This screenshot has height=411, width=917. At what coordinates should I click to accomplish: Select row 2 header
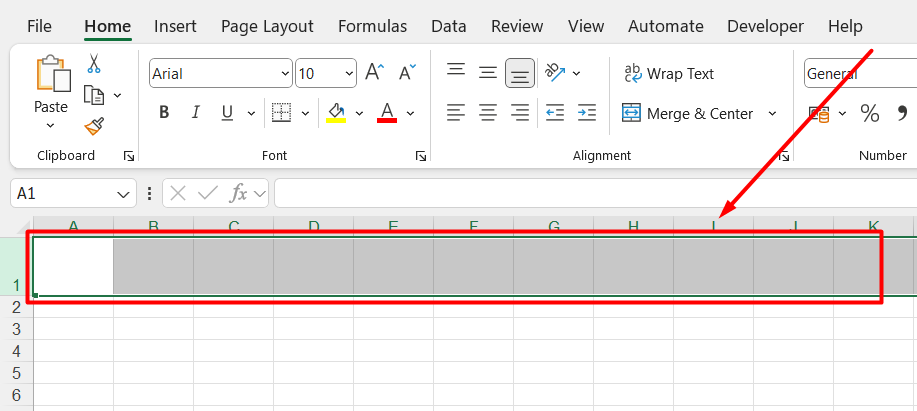pos(16,308)
